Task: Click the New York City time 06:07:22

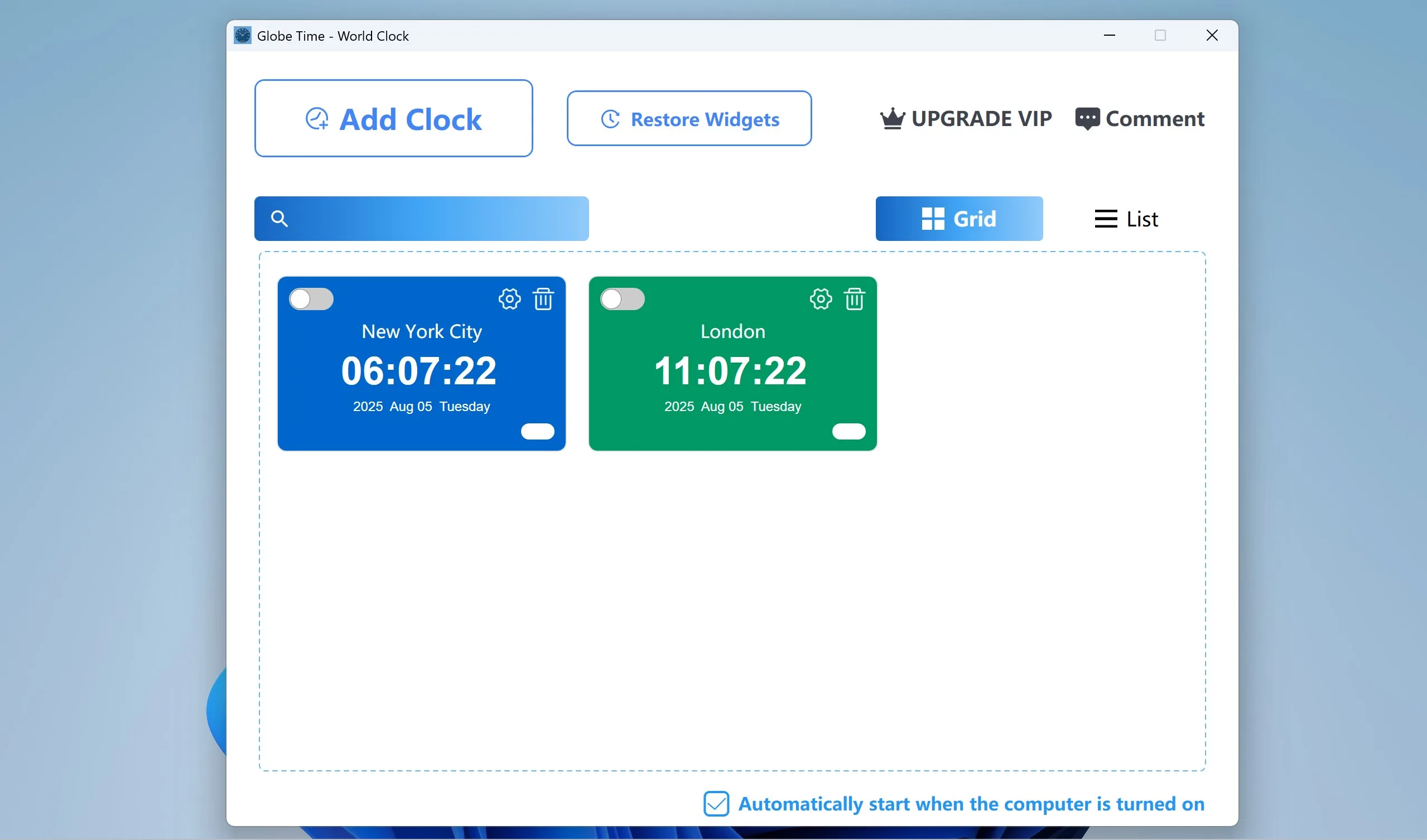Action: click(x=419, y=371)
